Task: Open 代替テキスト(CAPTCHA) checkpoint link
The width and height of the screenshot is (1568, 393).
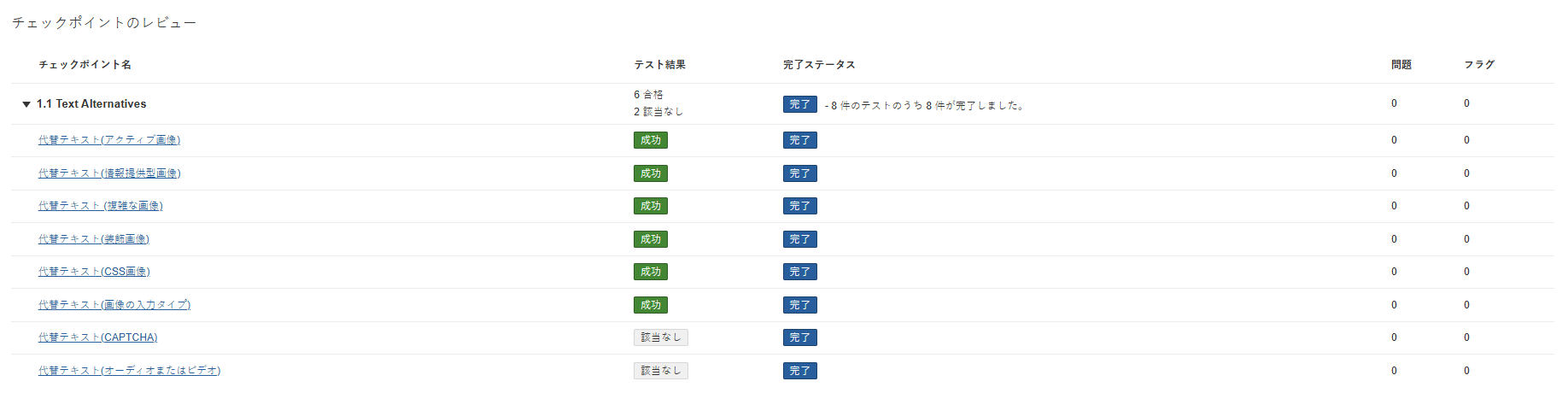Action: coord(98,337)
